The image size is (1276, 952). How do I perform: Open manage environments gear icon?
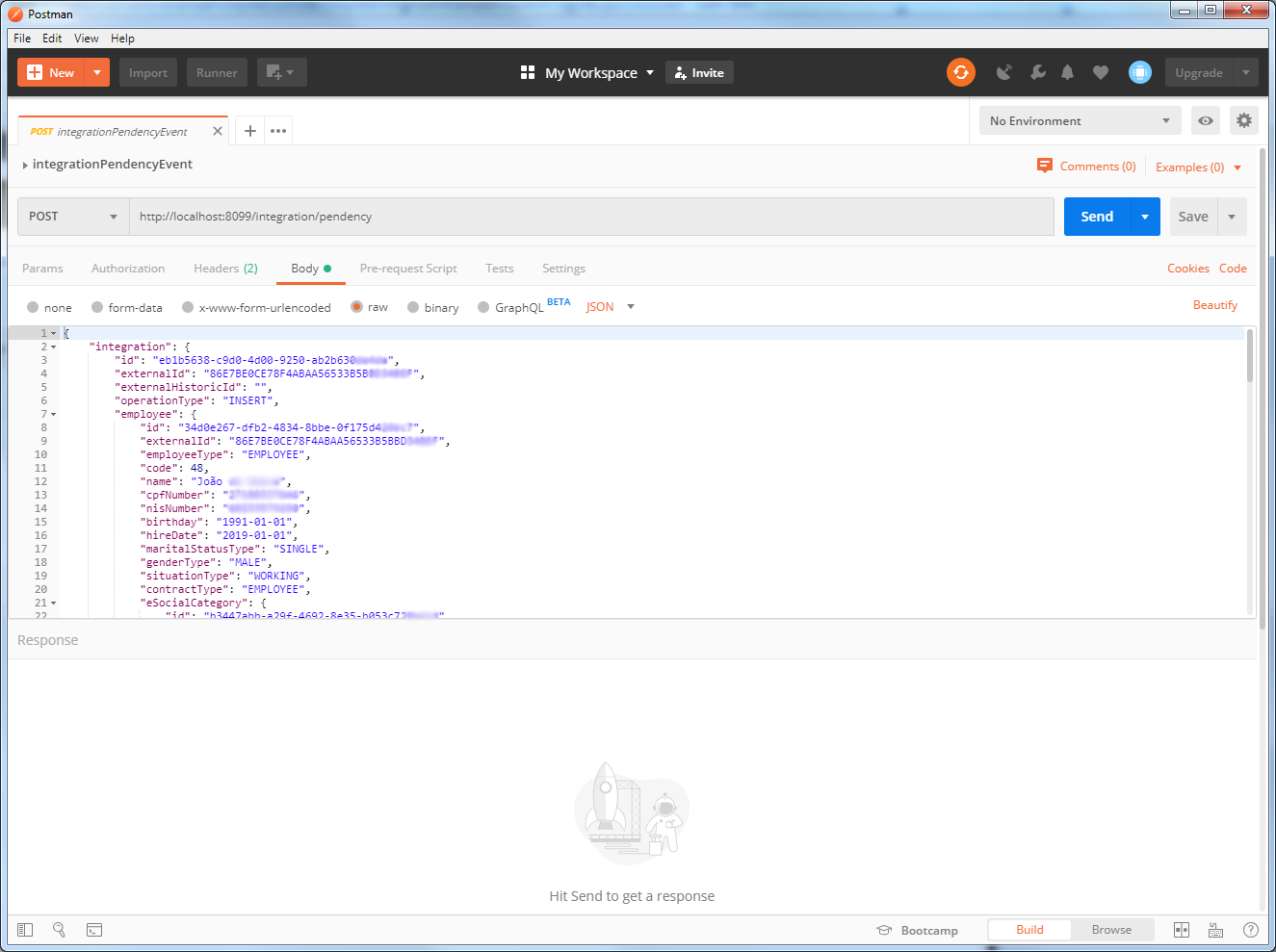point(1244,120)
